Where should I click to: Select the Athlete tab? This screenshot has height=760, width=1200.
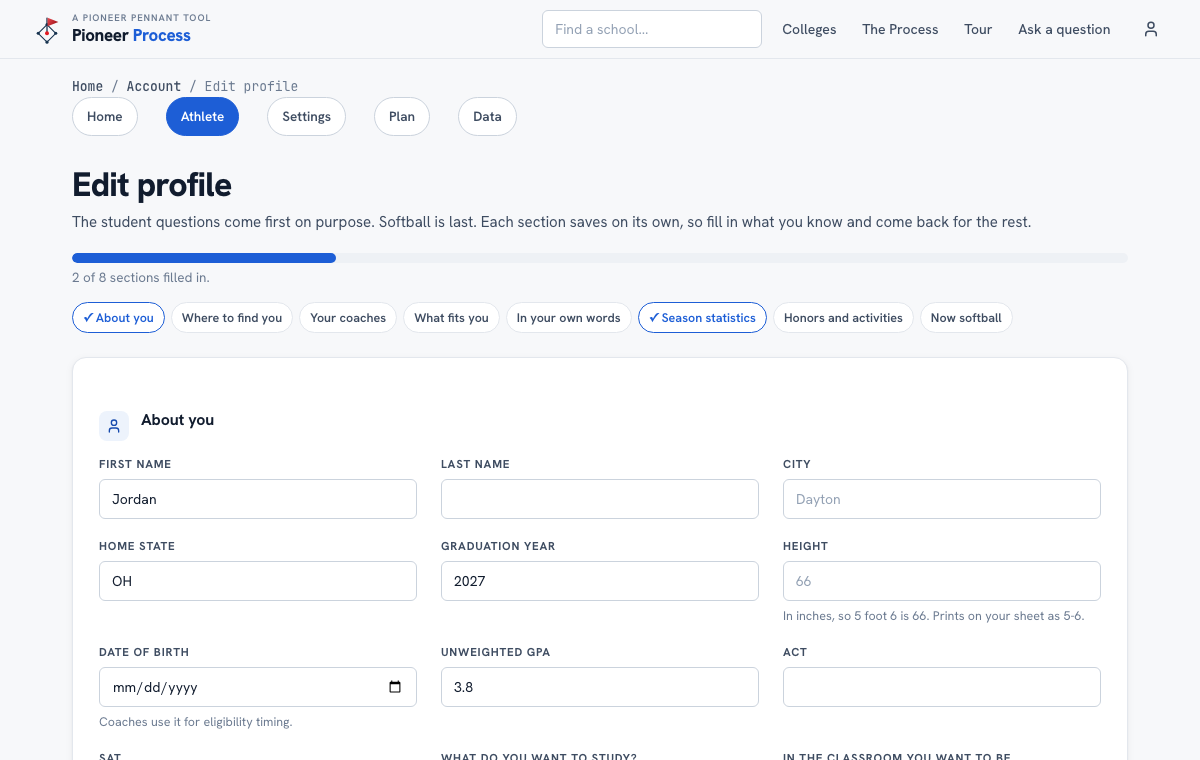tap(202, 116)
